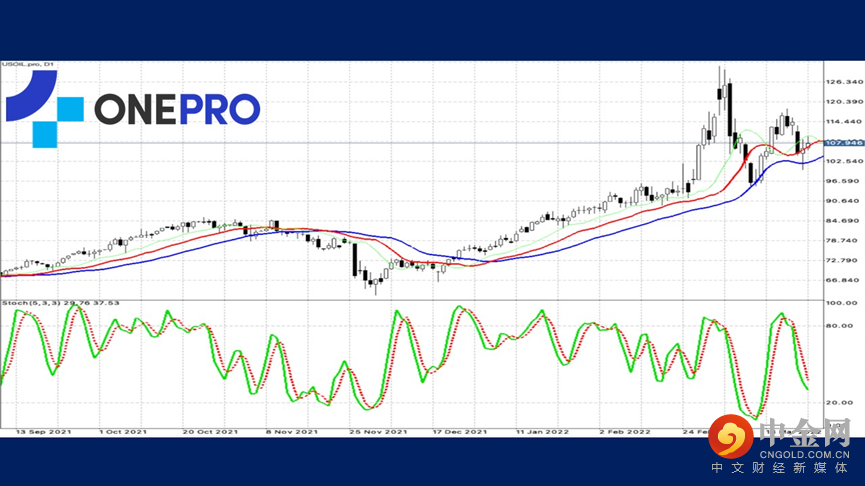Click the 17 Dec 2021 date label
Image resolution: width=865 pixels, height=486 pixels.
(460, 432)
